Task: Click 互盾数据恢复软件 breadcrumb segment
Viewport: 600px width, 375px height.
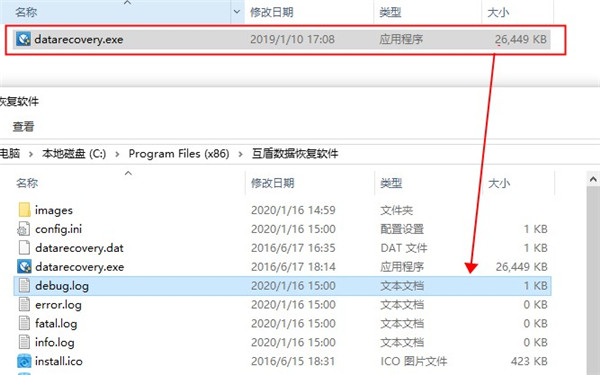Action: click(295, 154)
